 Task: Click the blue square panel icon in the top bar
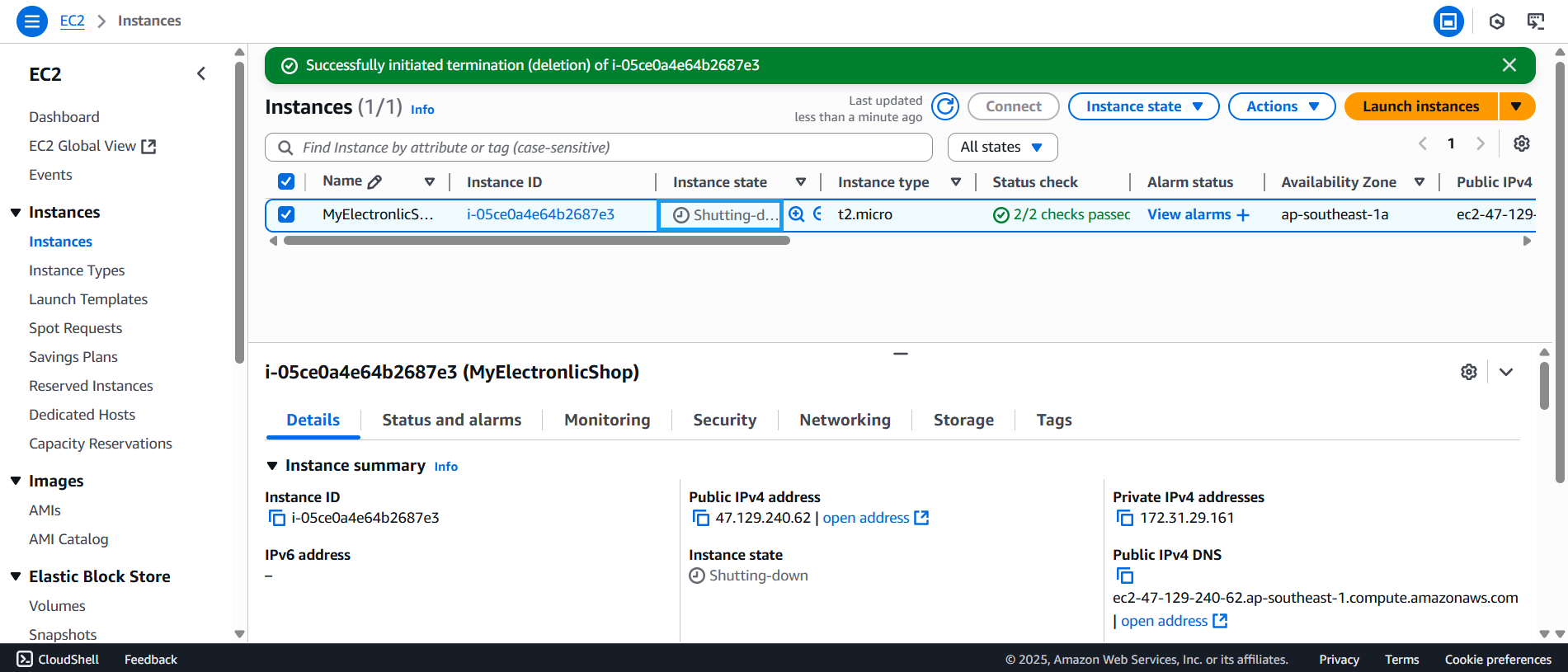point(1448,21)
